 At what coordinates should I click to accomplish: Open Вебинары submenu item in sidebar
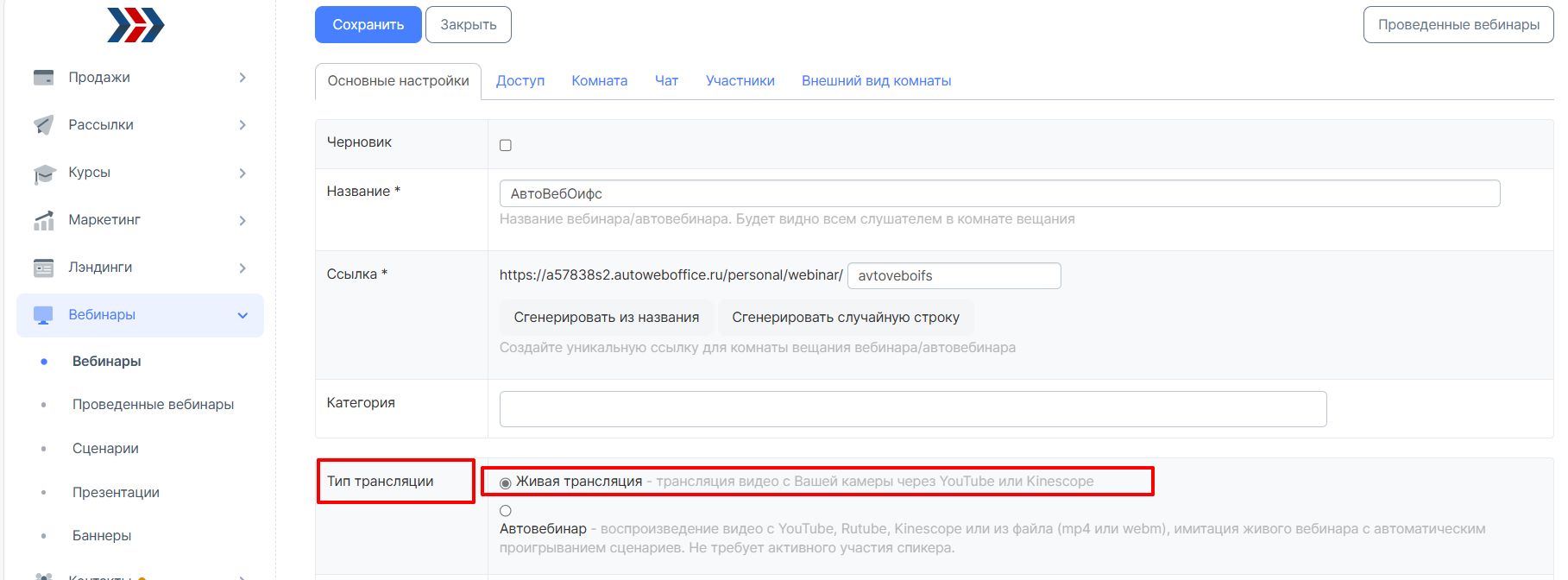(x=107, y=362)
